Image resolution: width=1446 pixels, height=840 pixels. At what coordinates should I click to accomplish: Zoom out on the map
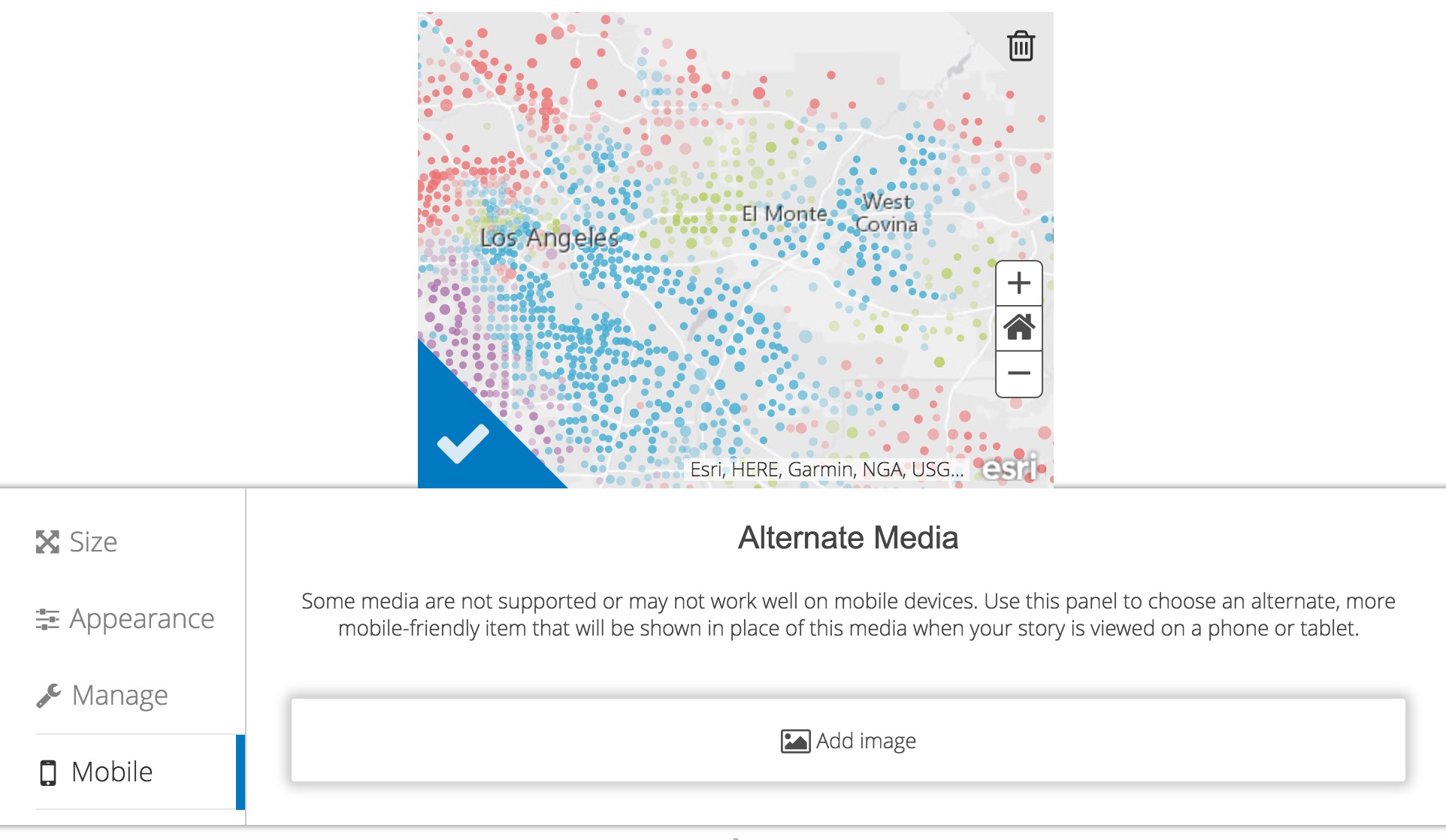pyautogui.click(x=1018, y=373)
